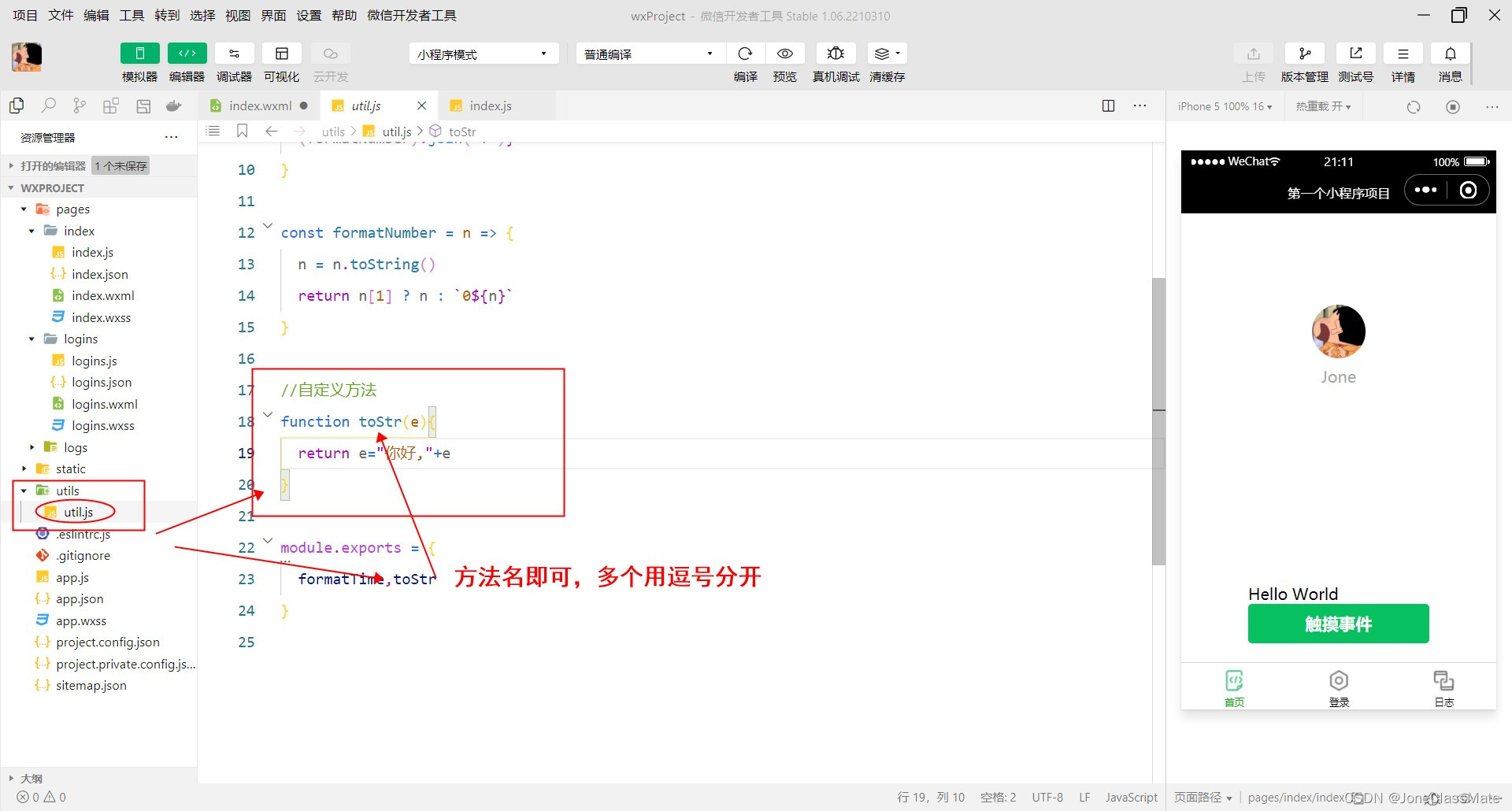The width and height of the screenshot is (1512, 811).
Task: Close the util.js tab
Action: (421, 106)
